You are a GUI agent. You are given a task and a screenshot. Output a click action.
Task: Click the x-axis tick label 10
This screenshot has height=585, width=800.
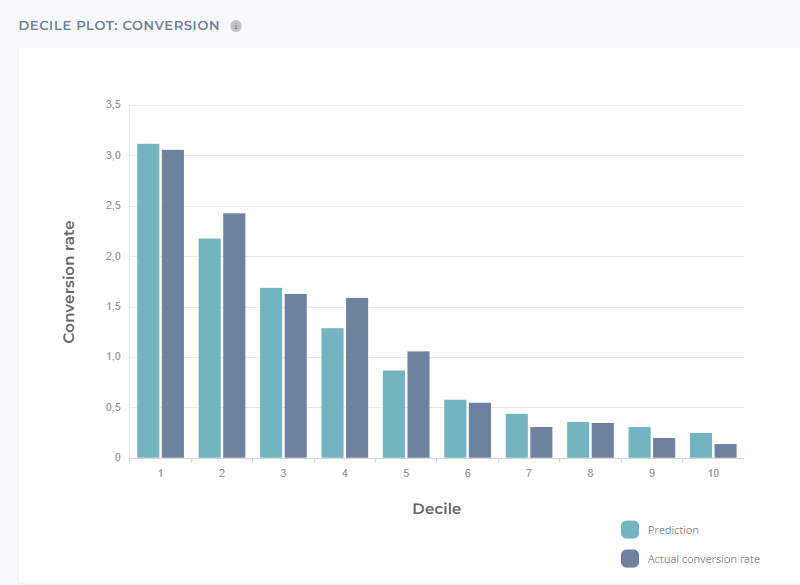click(x=713, y=473)
